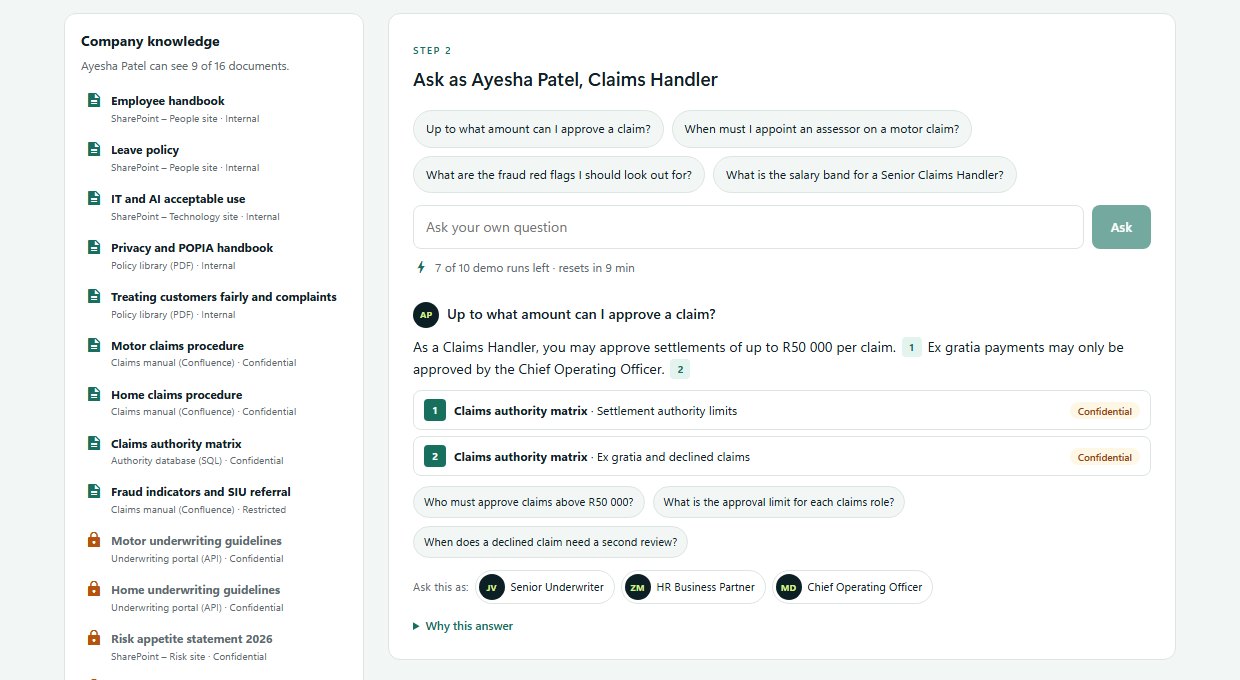Click the Motor claims procedure document icon

(94, 345)
